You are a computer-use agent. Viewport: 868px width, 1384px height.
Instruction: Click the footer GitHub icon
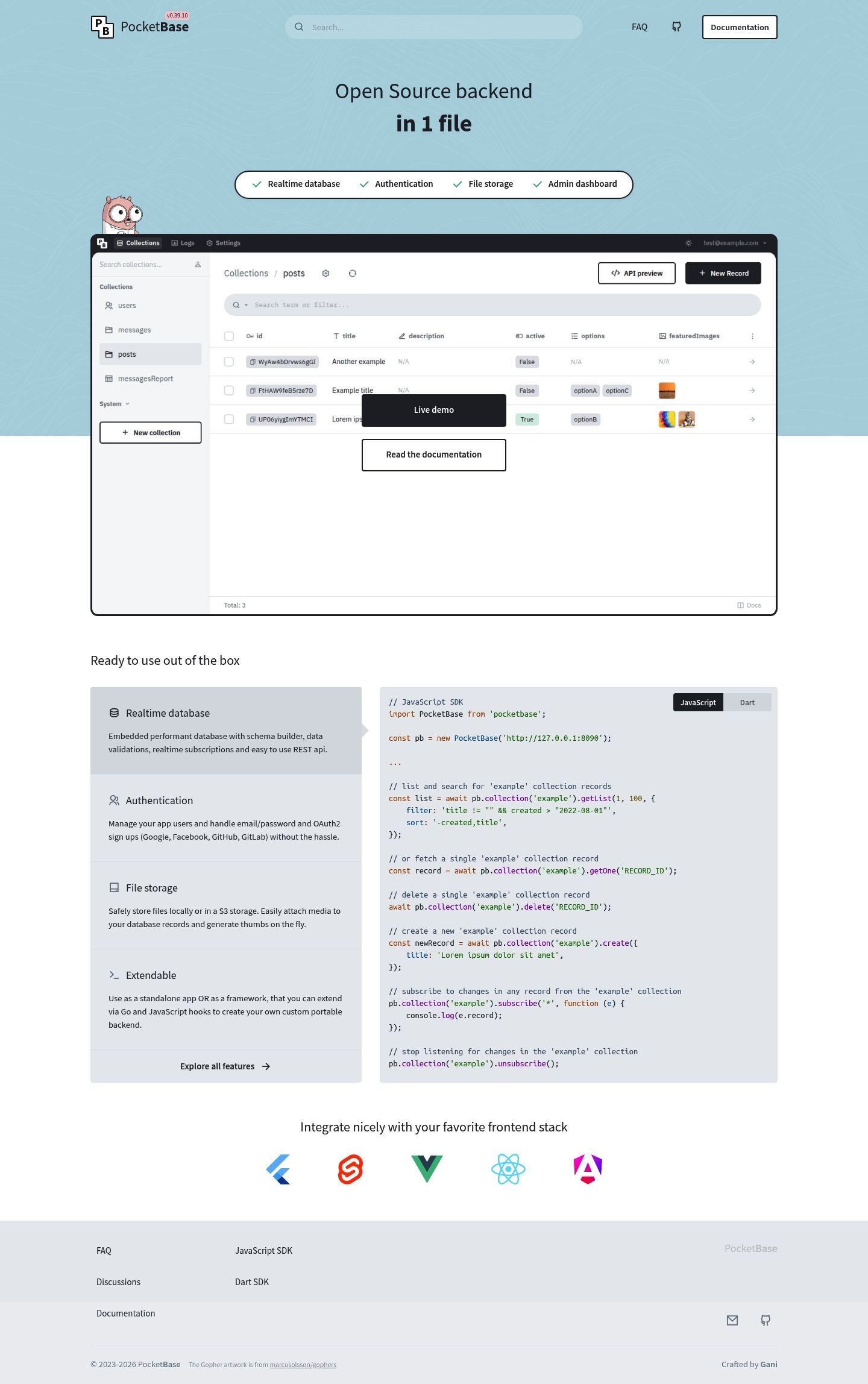(x=766, y=1320)
